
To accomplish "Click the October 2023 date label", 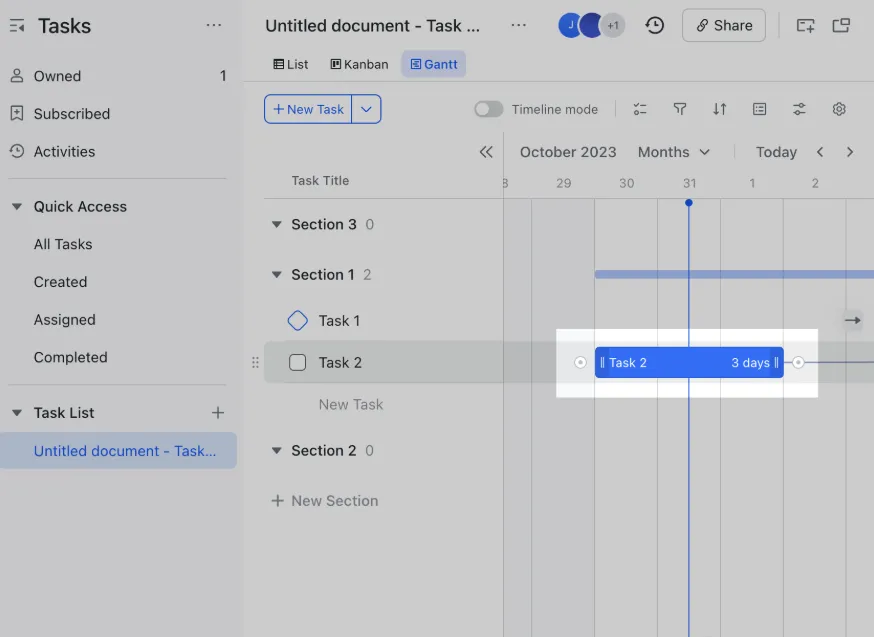I will coord(568,152).
